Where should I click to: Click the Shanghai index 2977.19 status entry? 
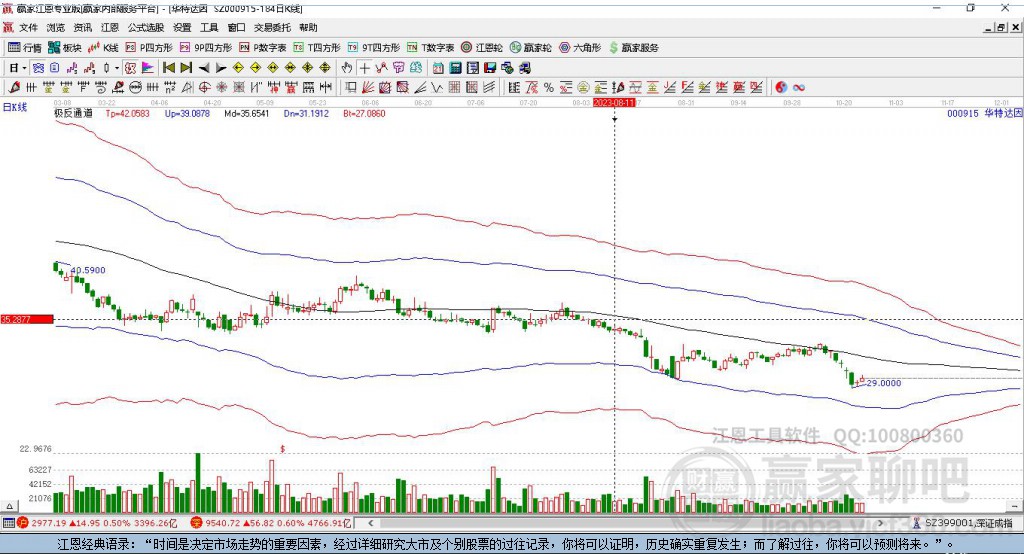[x=98, y=523]
